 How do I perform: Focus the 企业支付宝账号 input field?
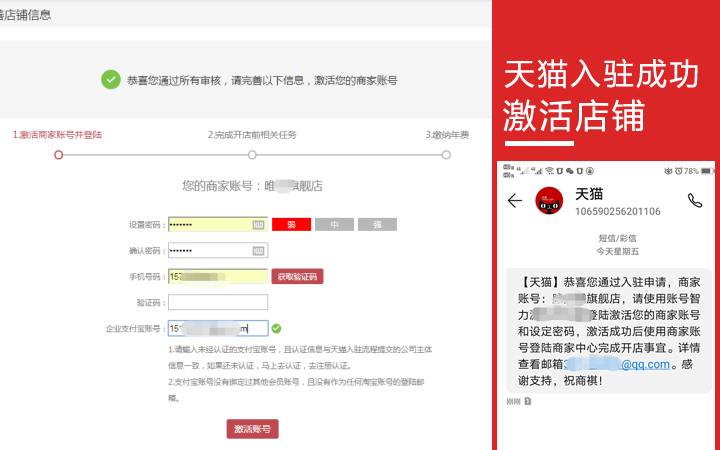click(218, 328)
